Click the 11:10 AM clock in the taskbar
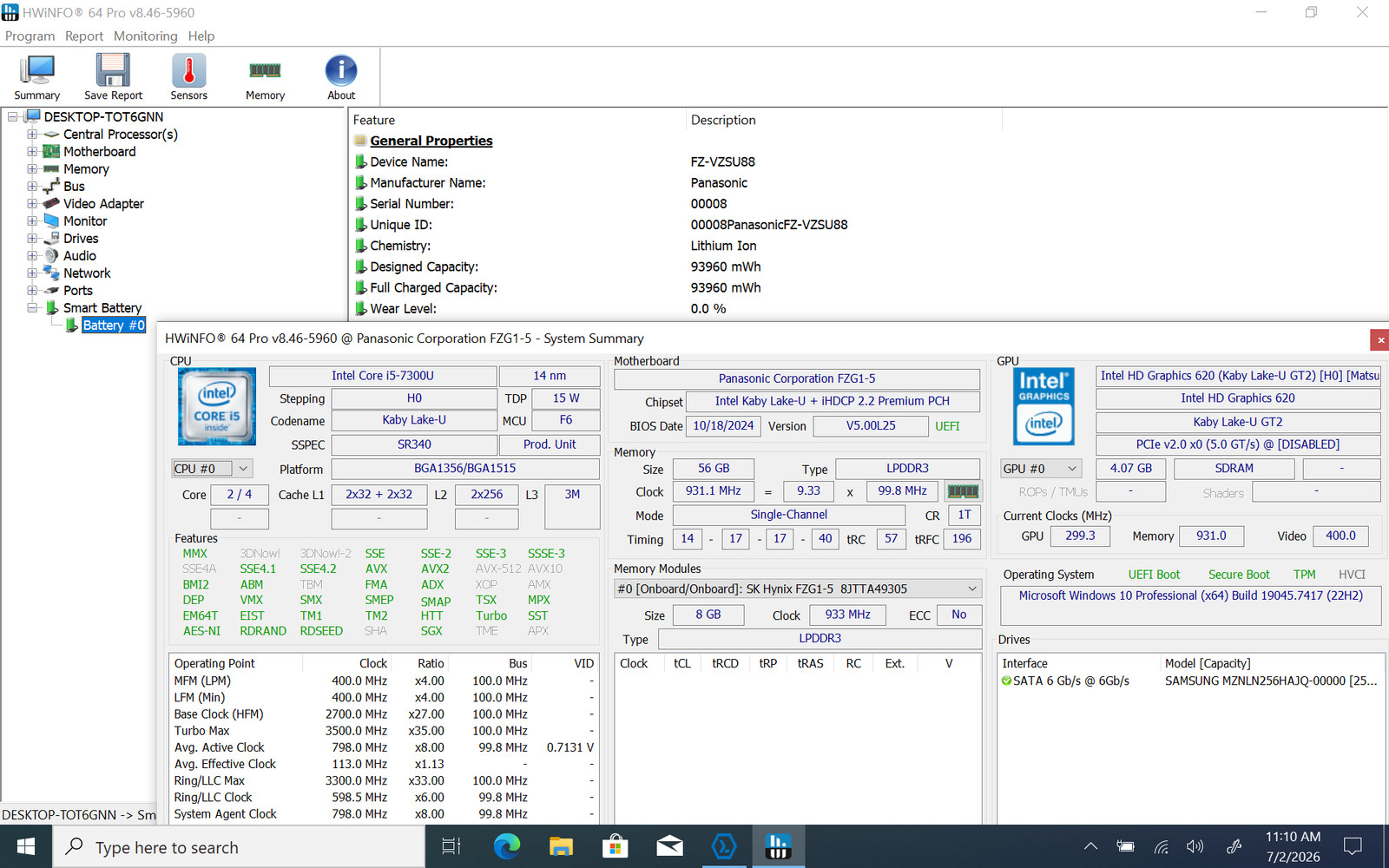Viewport: 1389px width, 868px height. [1293, 837]
